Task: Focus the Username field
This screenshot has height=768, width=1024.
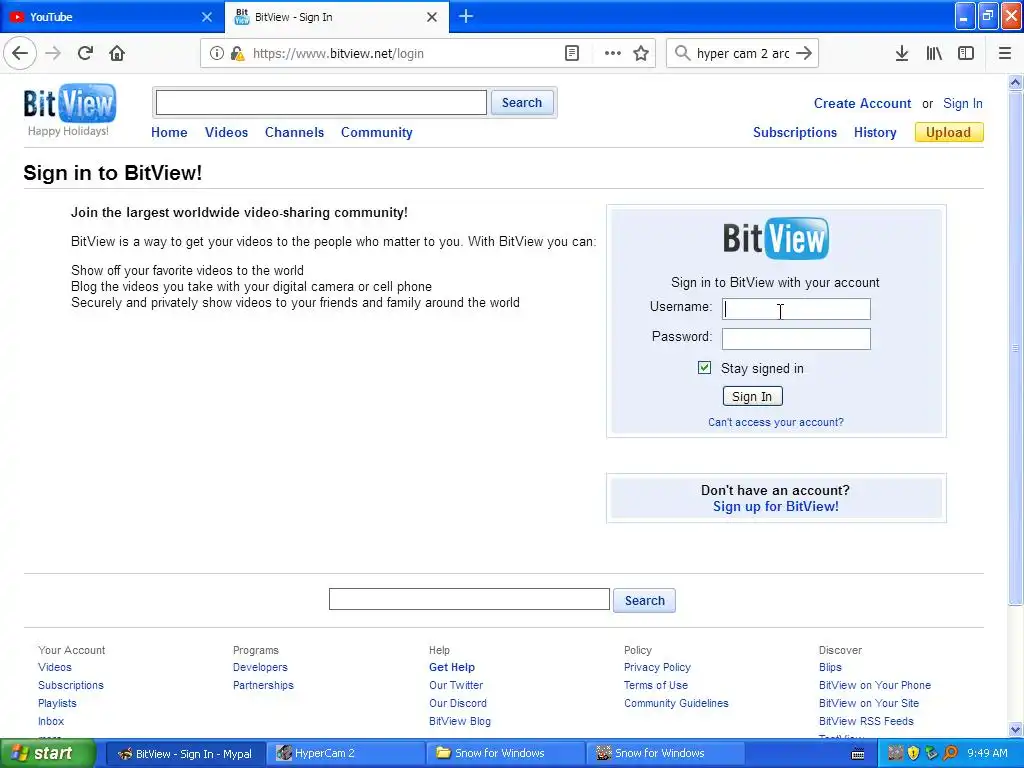Action: tap(796, 309)
